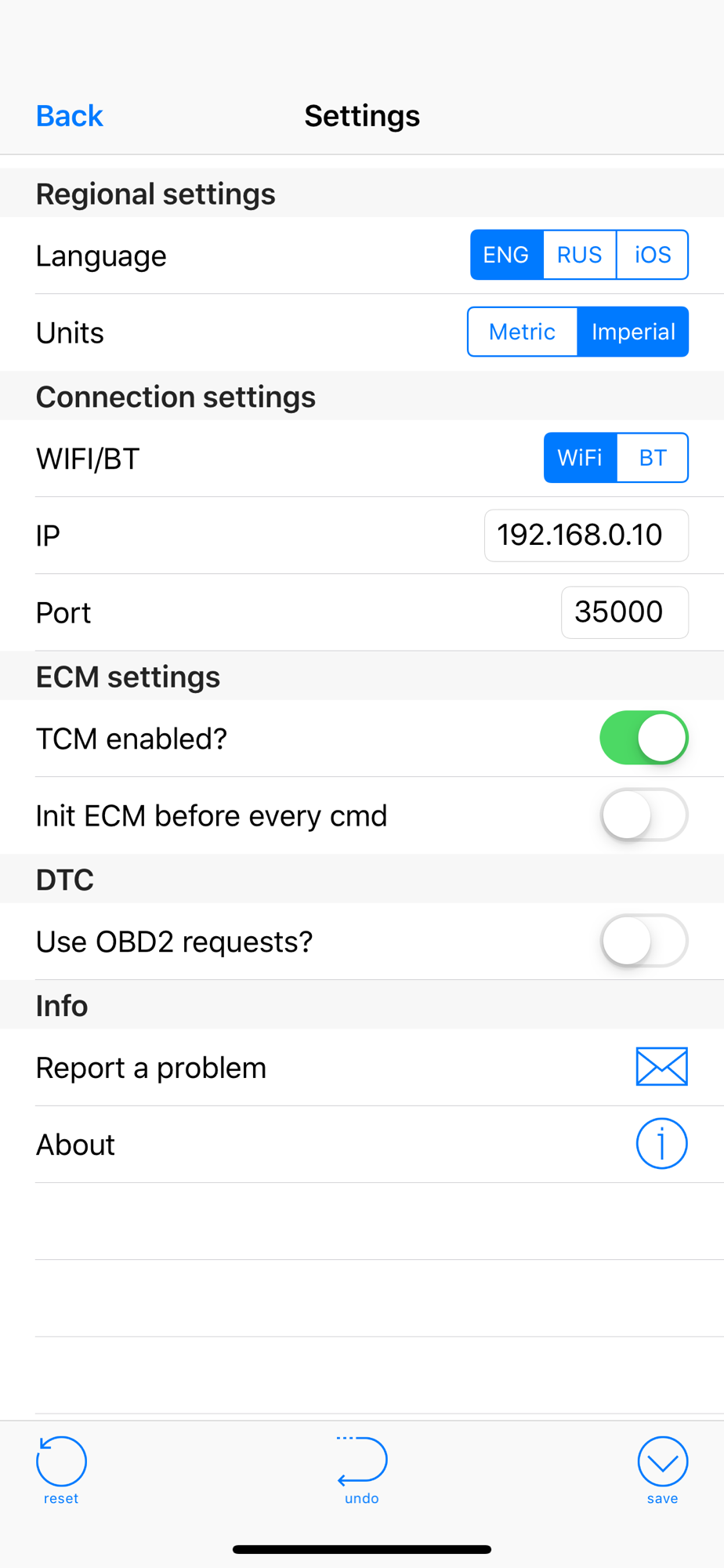Tap the reset circular arrow icon
The height and width of the screenshot is (1568, 724).
pyautogui.click(x=61, y=1461)
